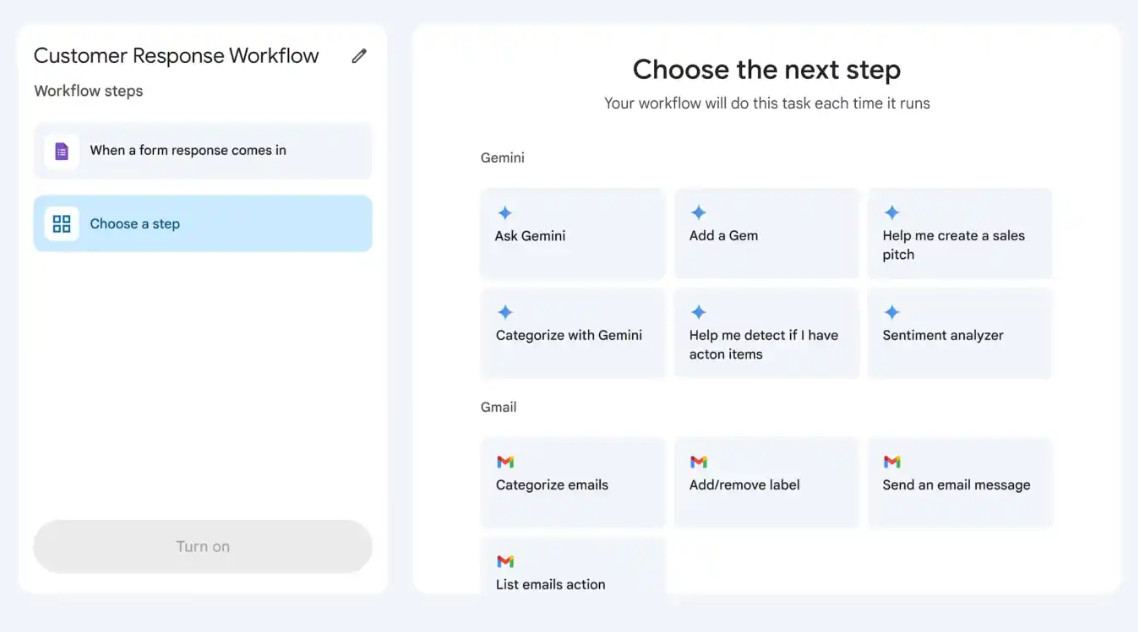
Task: Open the 'When a form response comes in' step
Action: tap(202, 151)
